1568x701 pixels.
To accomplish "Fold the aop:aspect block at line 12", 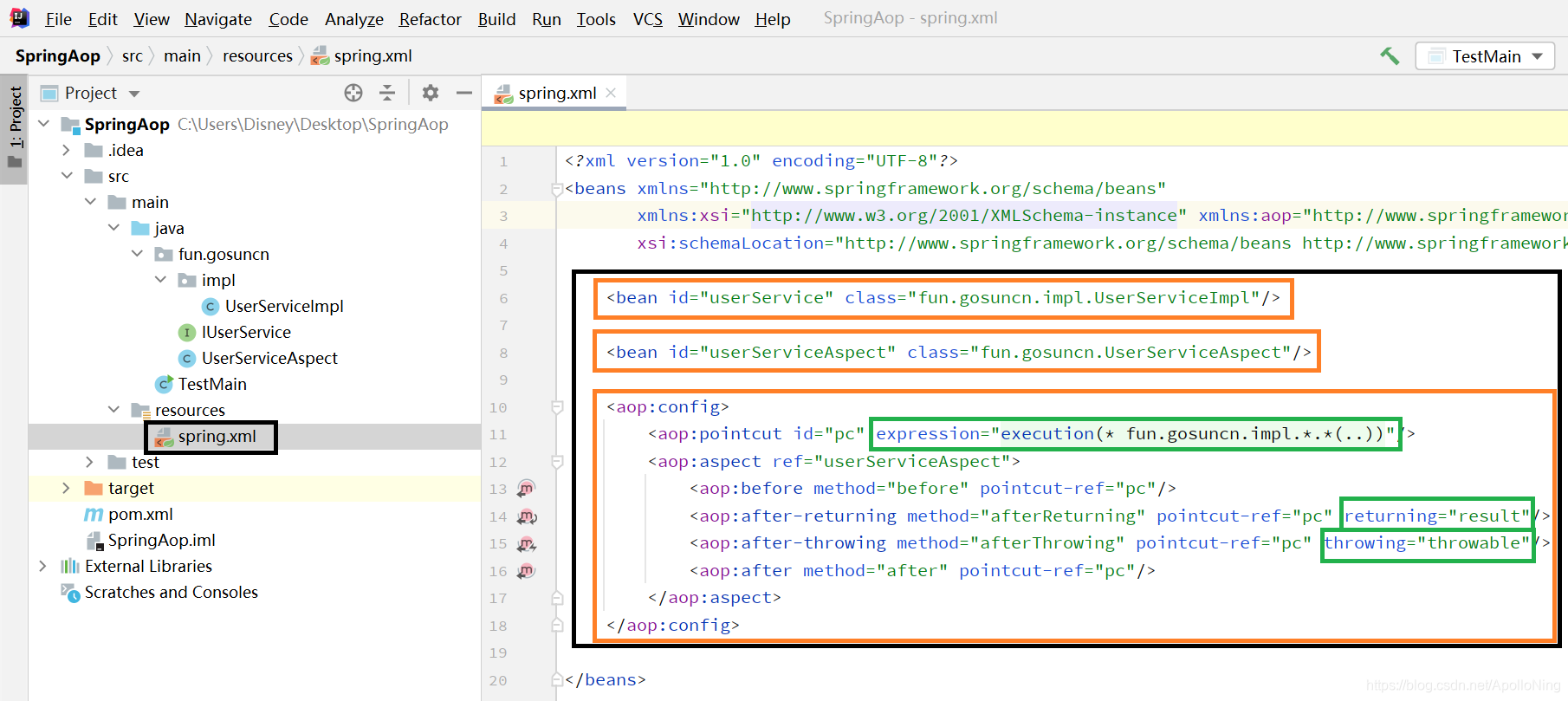I will point(557,462).
